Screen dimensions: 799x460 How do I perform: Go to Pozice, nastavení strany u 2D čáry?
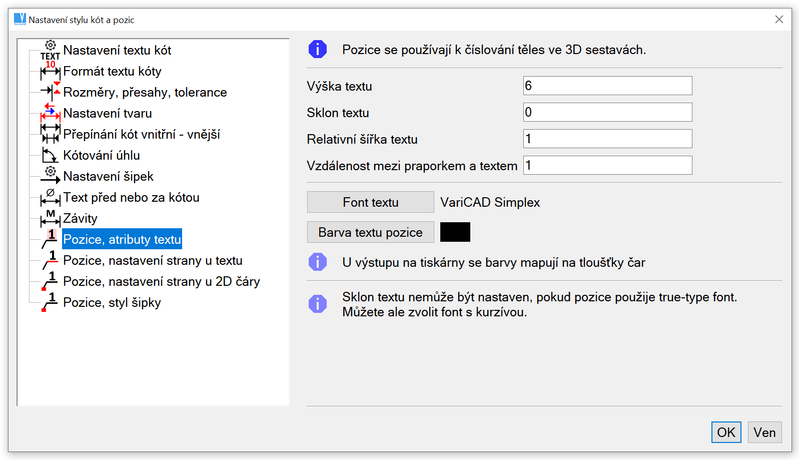161,281
